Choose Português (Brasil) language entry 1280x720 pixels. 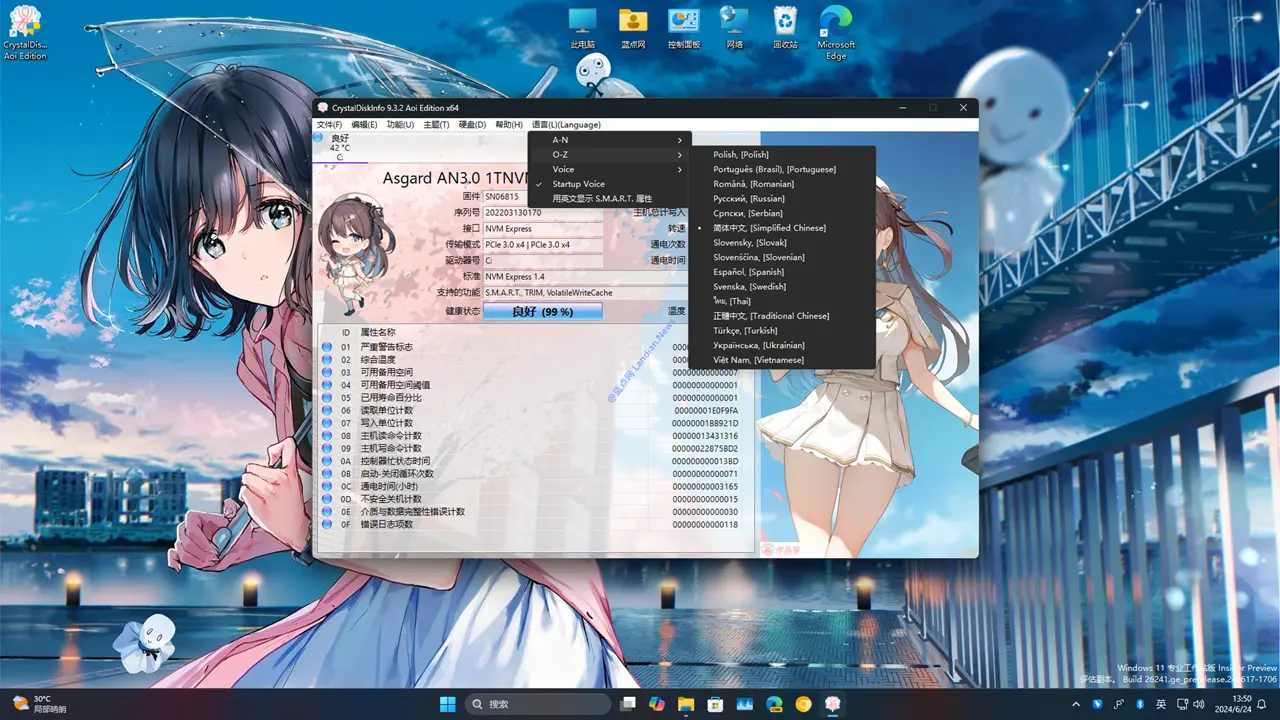783,170
